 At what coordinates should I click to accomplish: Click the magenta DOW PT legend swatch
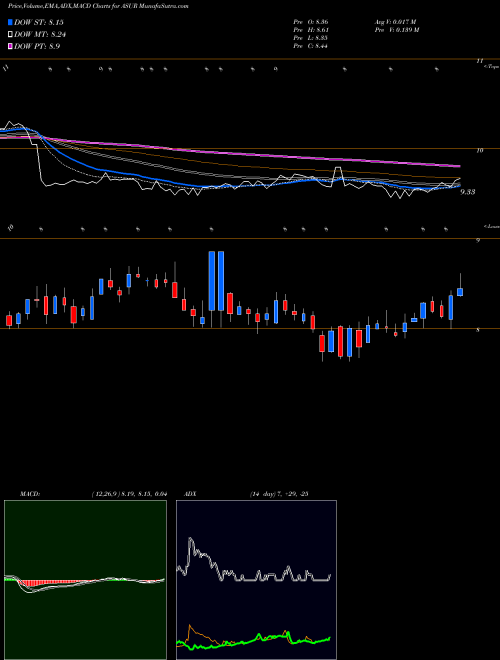pyautogui.click(x=10, y=46)
